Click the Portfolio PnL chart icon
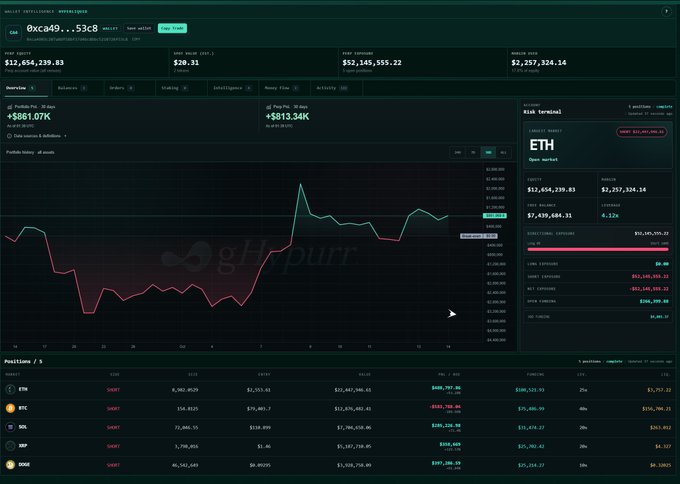This screenshot has height=484, width=680. [10, 107]
